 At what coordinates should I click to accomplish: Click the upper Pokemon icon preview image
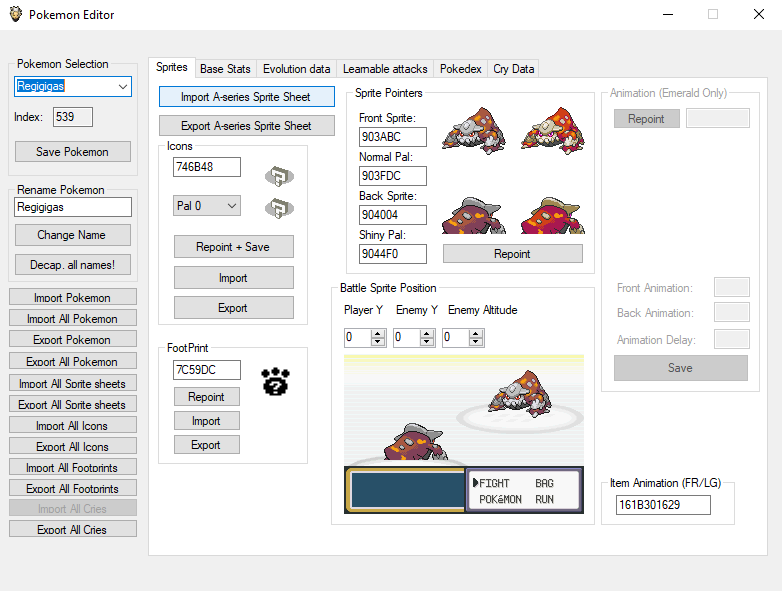278,177
